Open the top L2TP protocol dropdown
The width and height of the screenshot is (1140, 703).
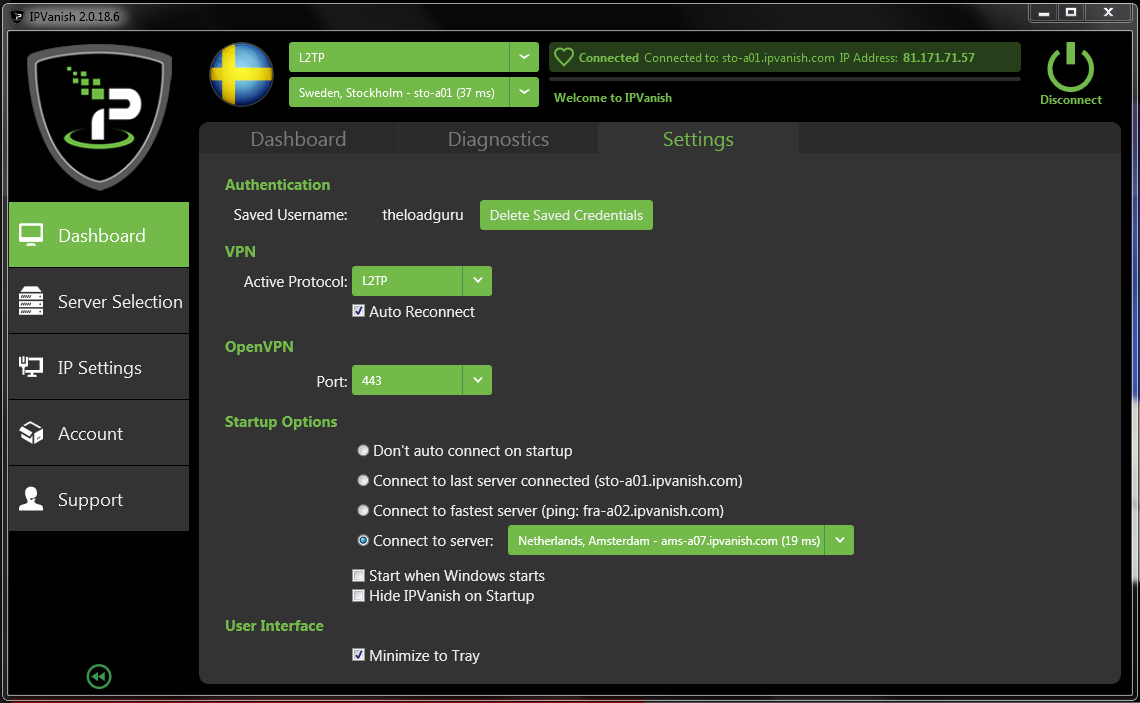(x=414, y=57)
